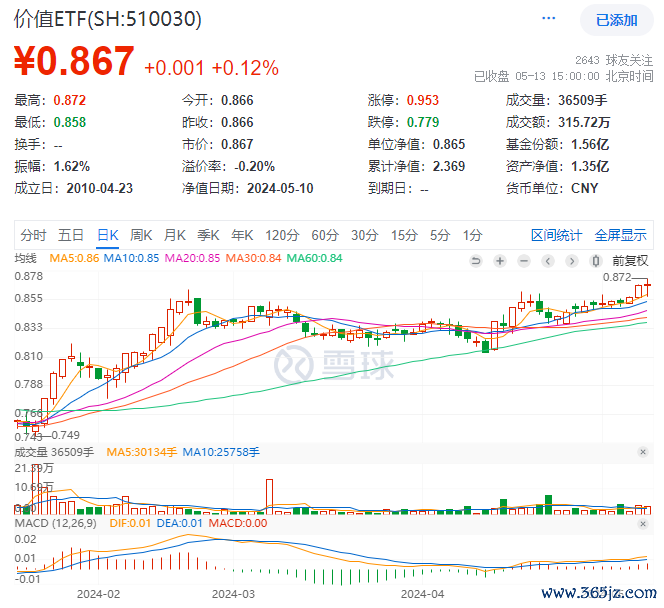Move chart right with arrow icon
Screen dimensions: 664x608
(x=572, y=261)
